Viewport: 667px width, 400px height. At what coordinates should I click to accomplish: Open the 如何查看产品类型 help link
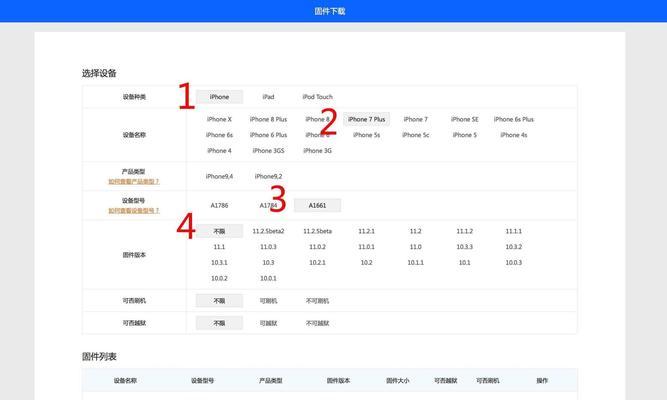(134, 182)
